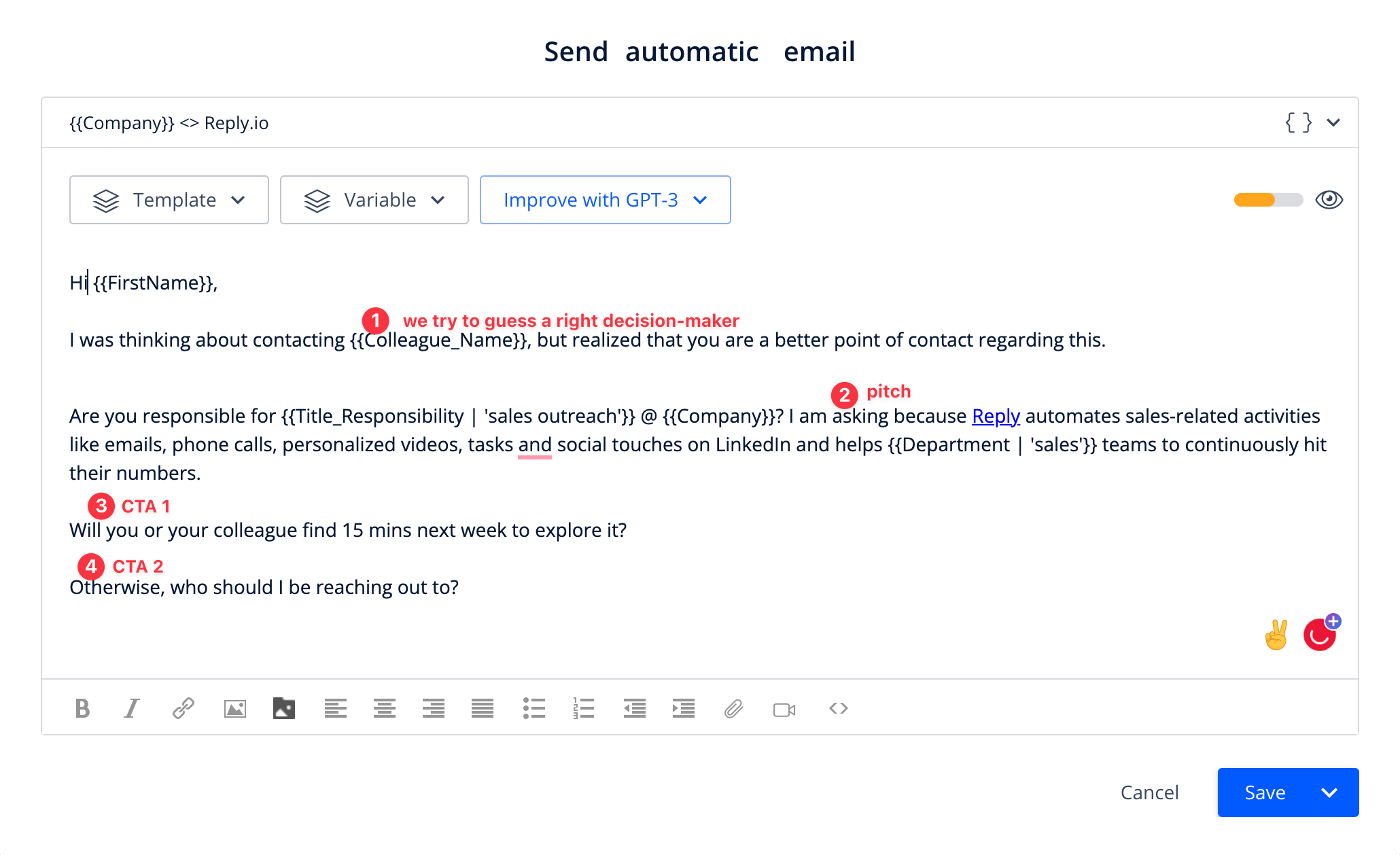Apply a numbered list
This screenshot has width=1400, height=855.
[x=584, y=708]
